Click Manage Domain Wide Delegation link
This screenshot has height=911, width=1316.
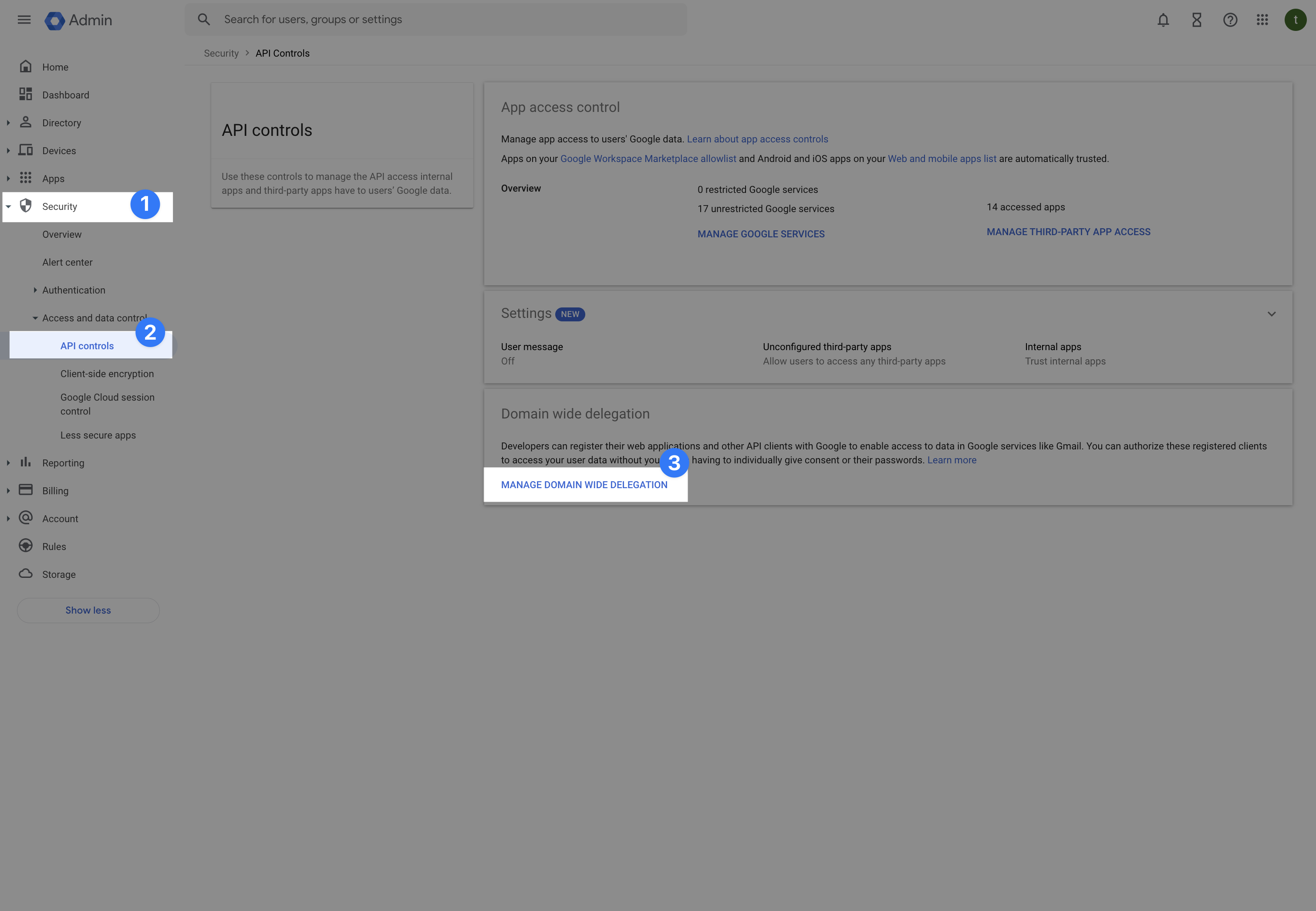(584, 485)
